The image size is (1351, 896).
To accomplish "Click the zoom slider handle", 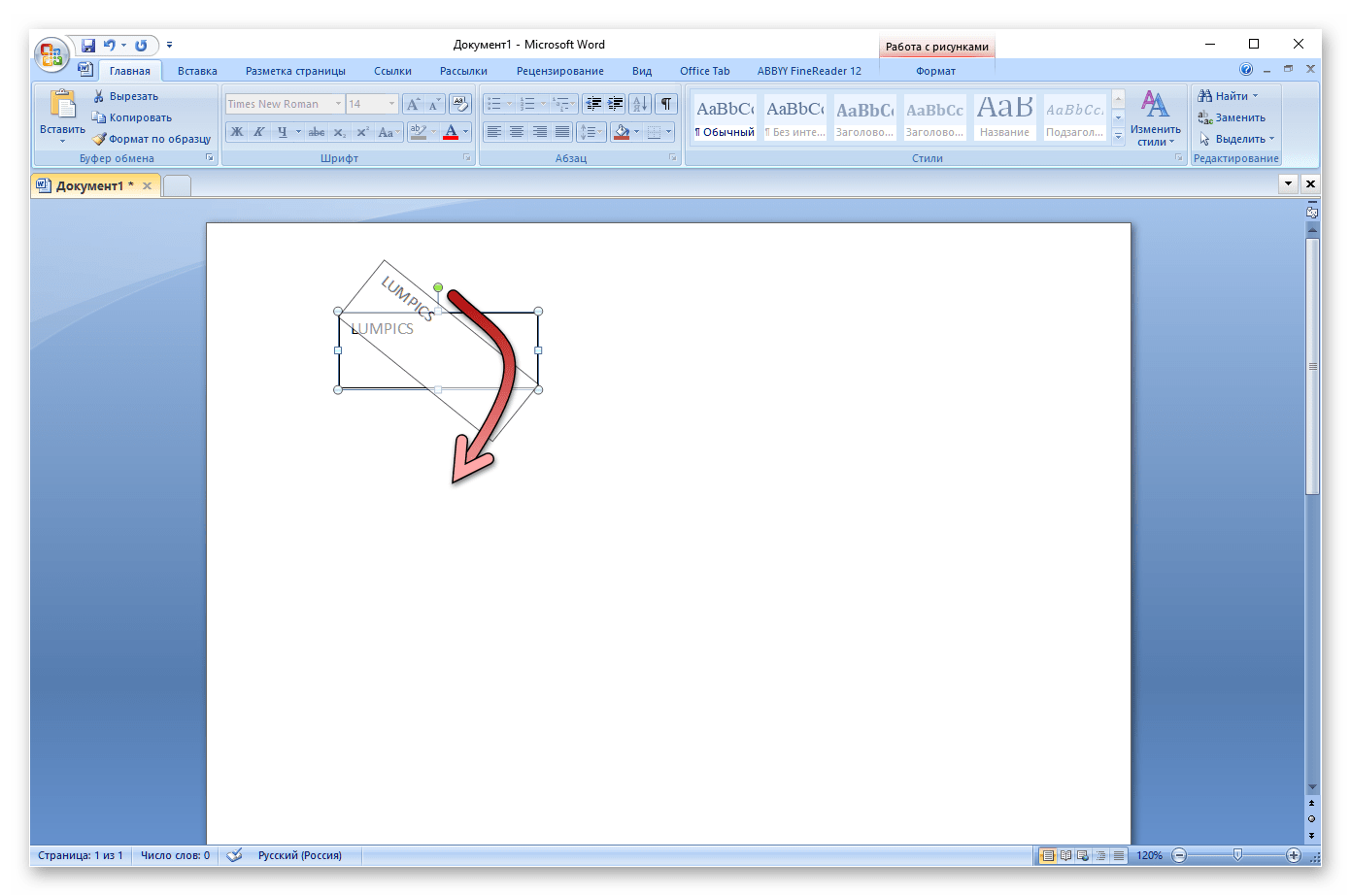I will click(x=1237, y=855).
